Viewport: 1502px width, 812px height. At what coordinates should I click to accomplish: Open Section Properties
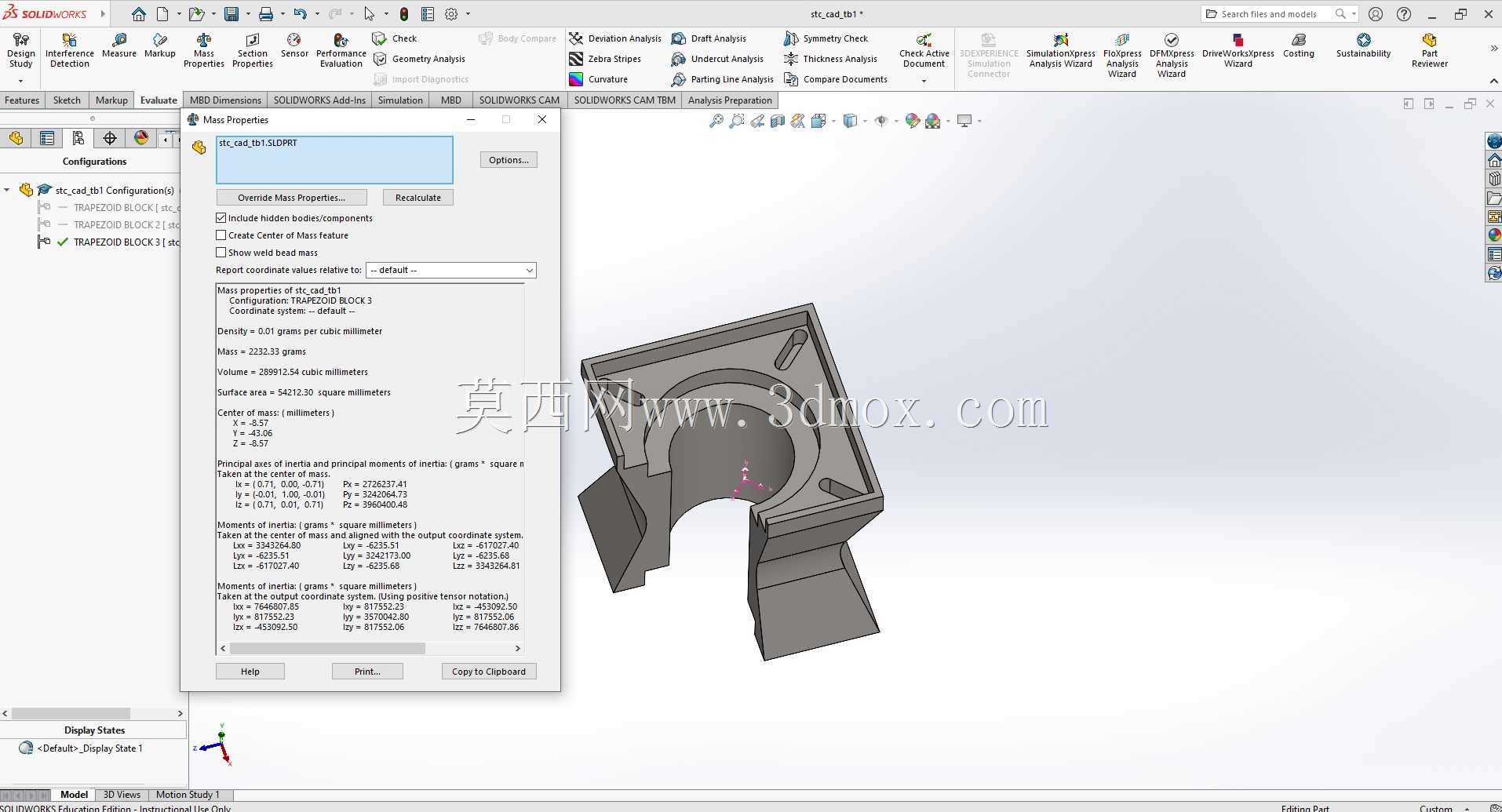click(x=253, y=51)
